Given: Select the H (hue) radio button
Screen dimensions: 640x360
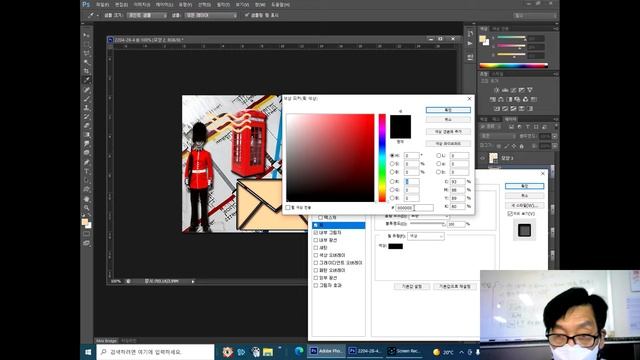Looking at the screenshot, I should coord(392,156).
